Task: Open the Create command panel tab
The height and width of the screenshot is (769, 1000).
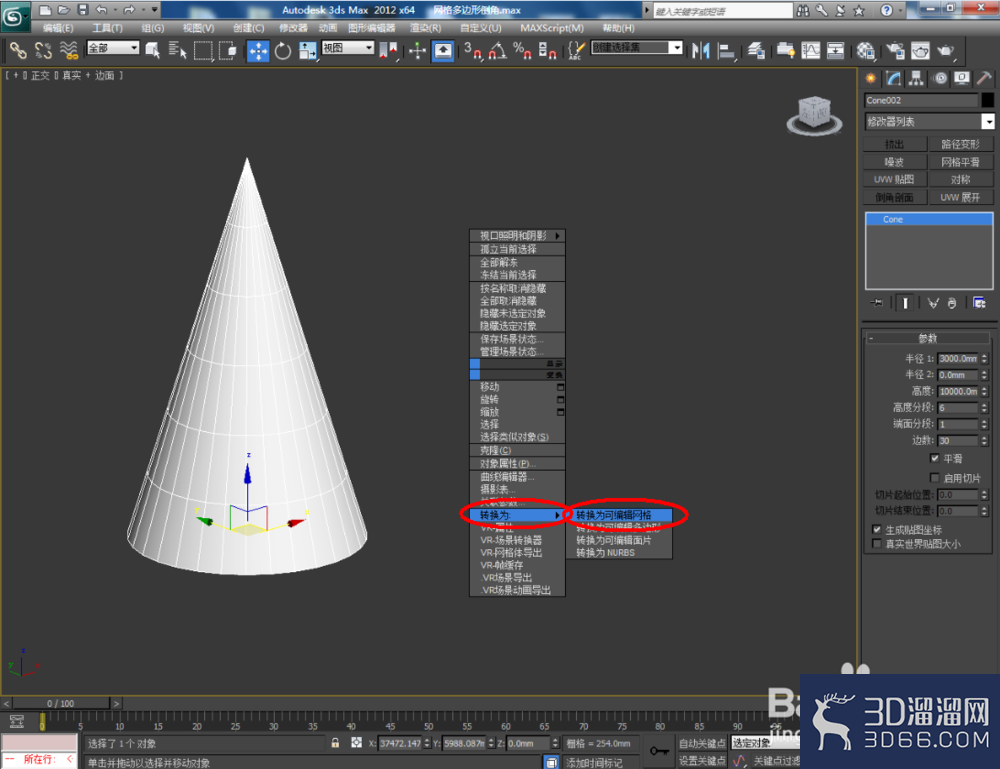Action: click(871, 78)
